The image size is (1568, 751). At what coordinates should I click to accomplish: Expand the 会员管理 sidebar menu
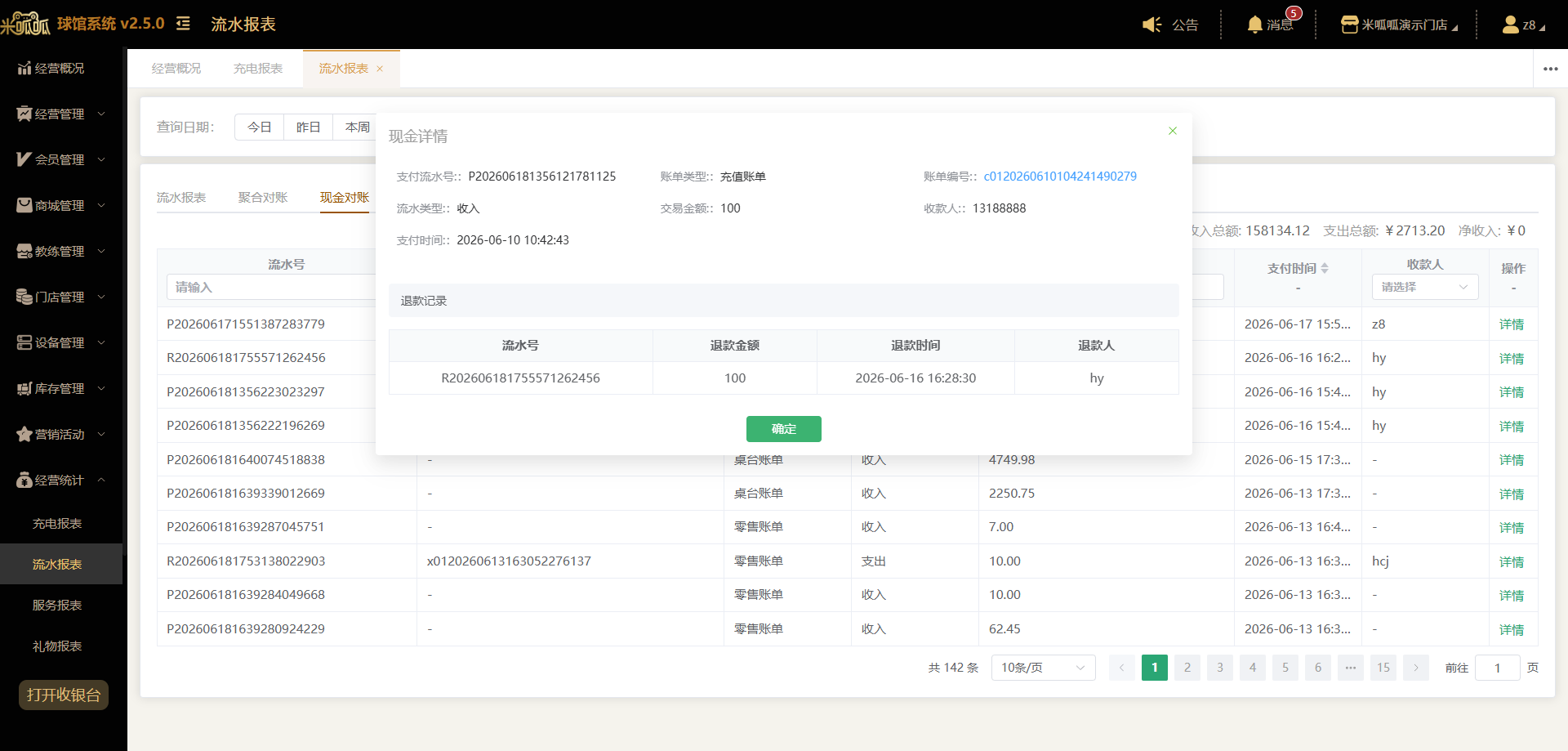(x=61, y=159)
